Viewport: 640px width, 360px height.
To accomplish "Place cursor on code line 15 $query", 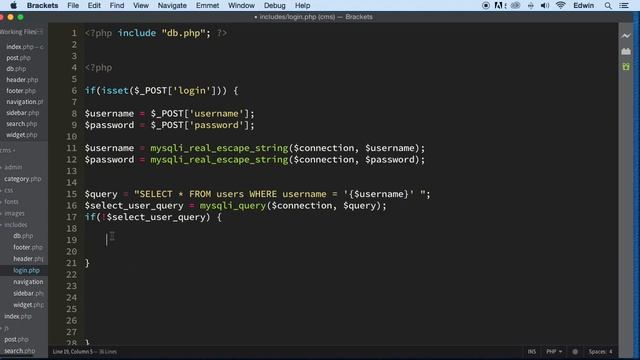I will [x=101, y=194].
